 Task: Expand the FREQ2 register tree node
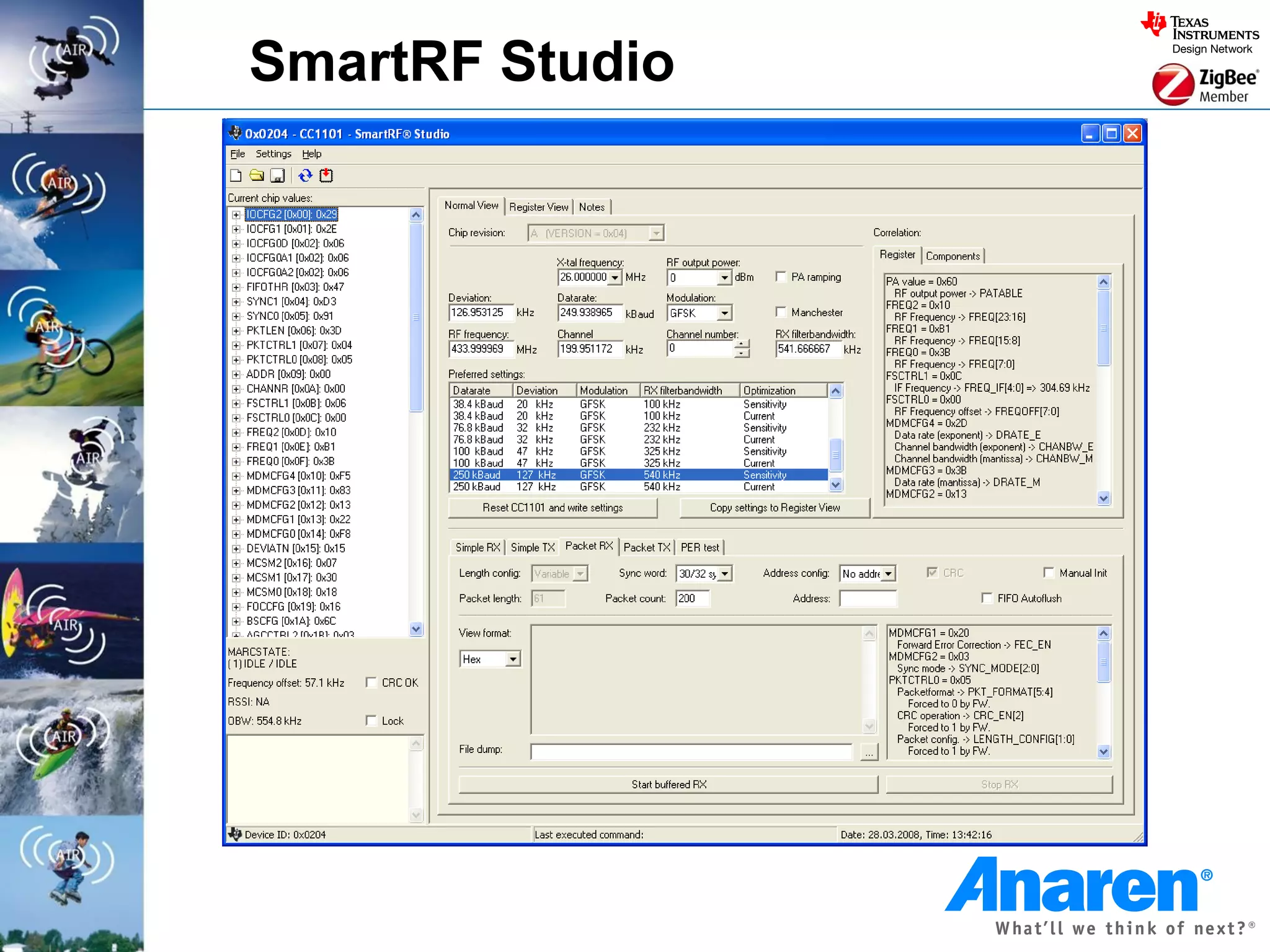236,433
